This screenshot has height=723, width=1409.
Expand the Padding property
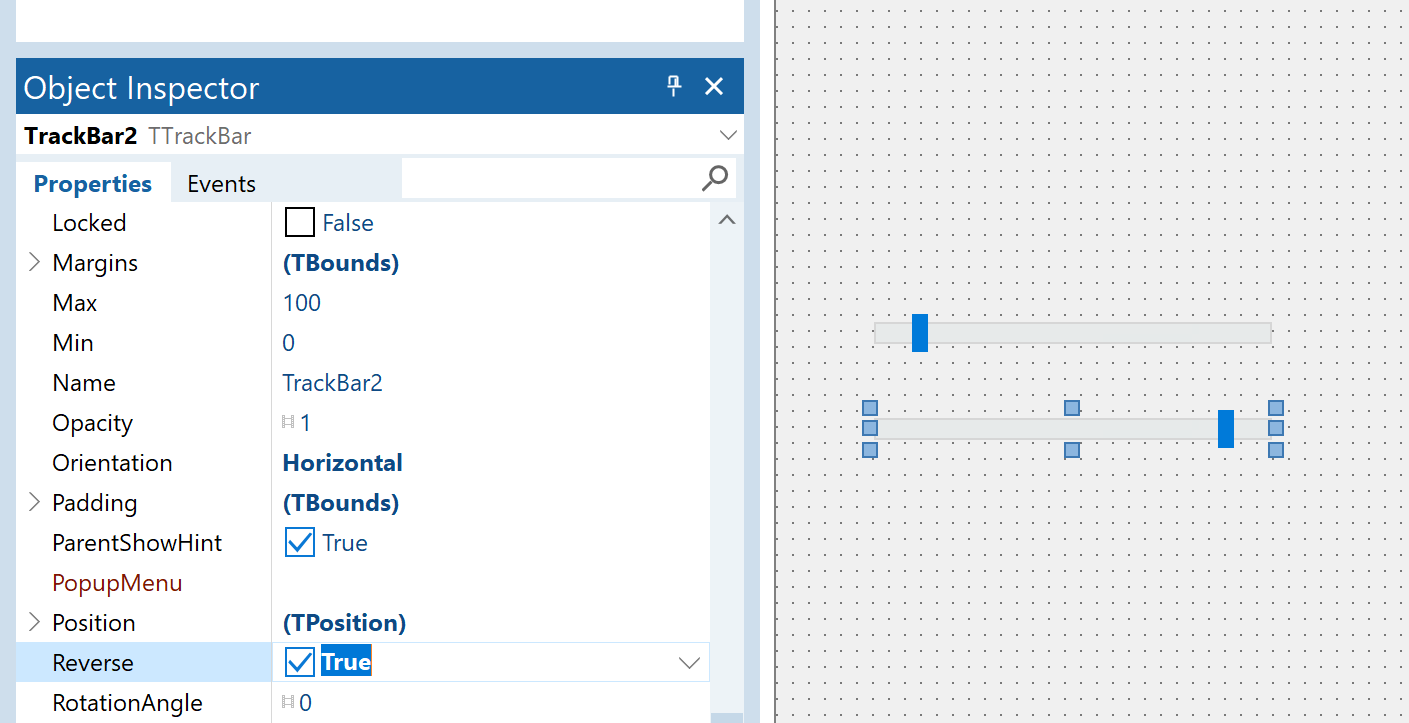pyautogui.click(x=35, y=503)
